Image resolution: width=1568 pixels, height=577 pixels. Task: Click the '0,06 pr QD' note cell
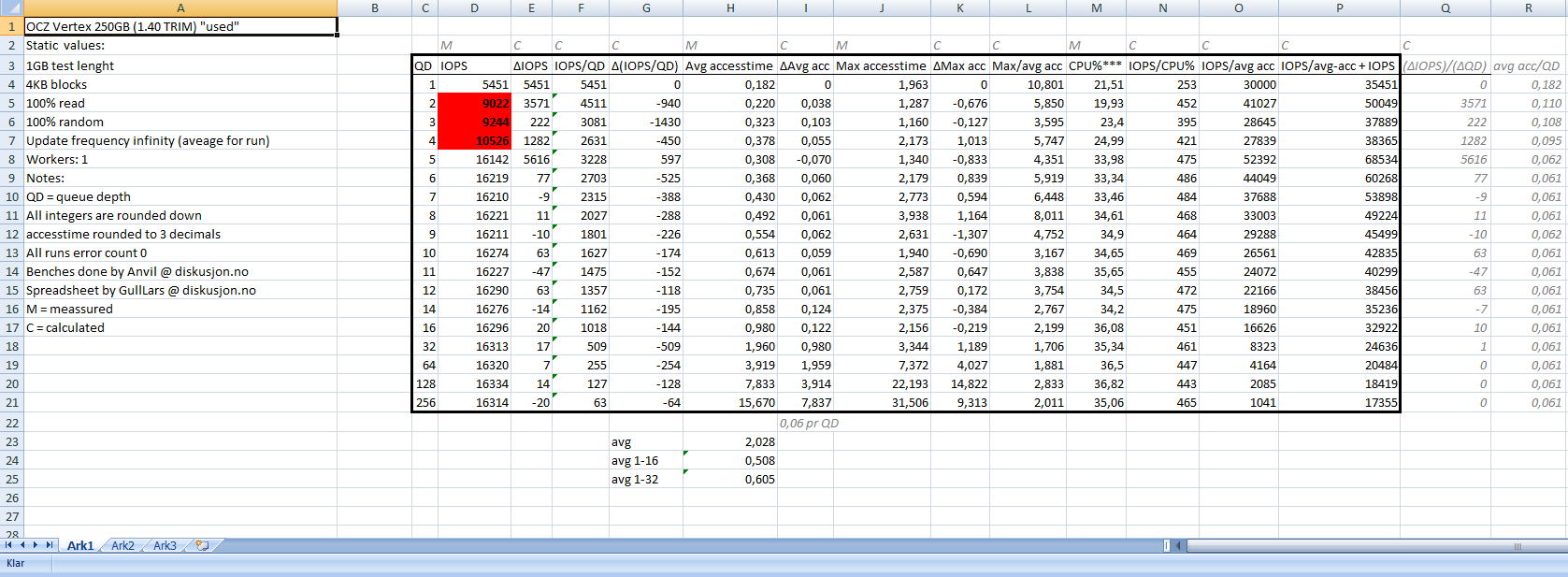coord(809,423)
